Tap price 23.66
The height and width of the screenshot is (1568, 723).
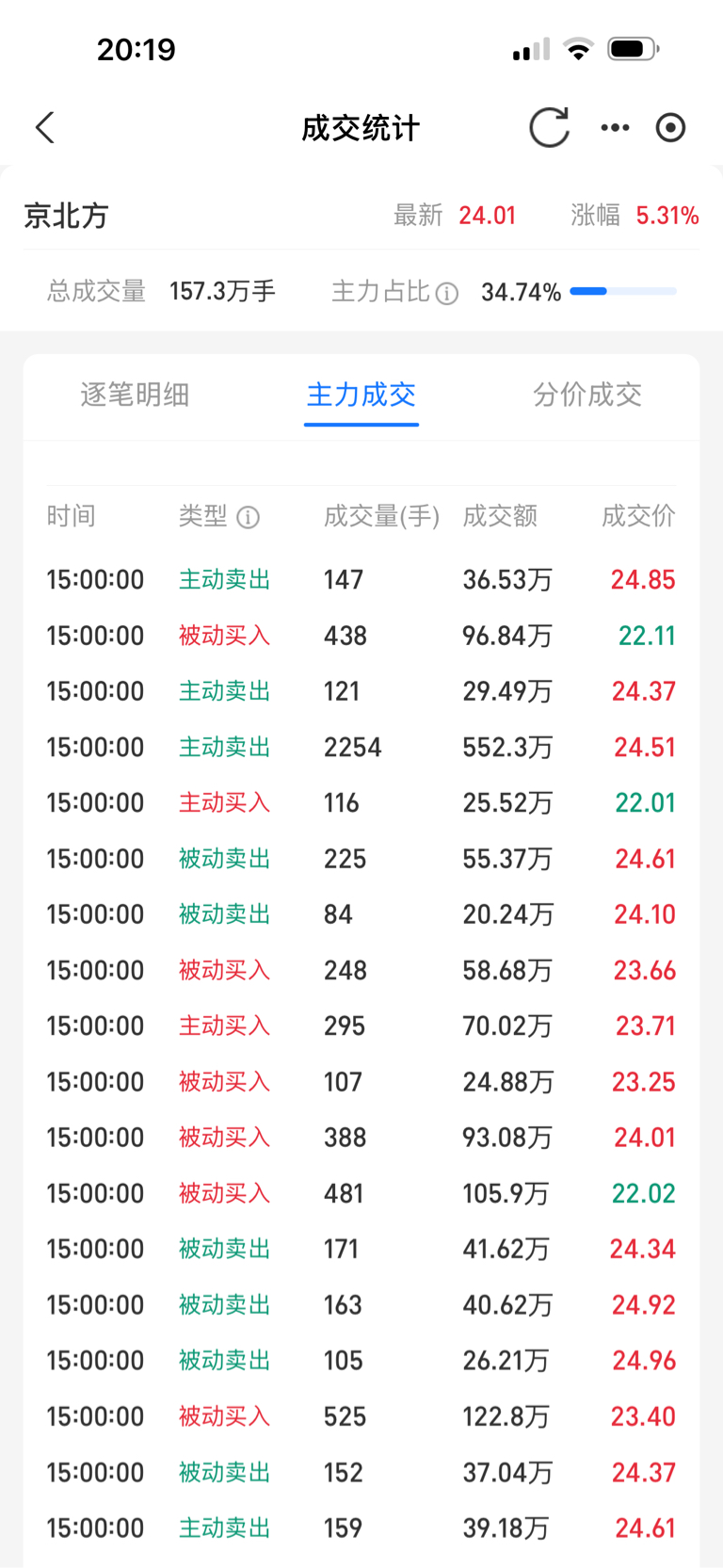click(645, 970)
